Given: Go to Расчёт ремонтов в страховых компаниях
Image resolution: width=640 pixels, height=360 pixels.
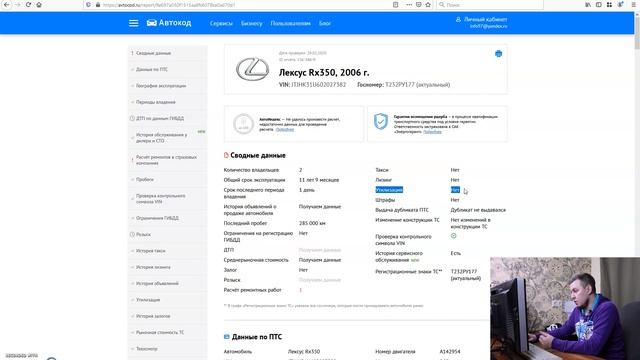Looking at the screenshot, I should click(168, 160).
